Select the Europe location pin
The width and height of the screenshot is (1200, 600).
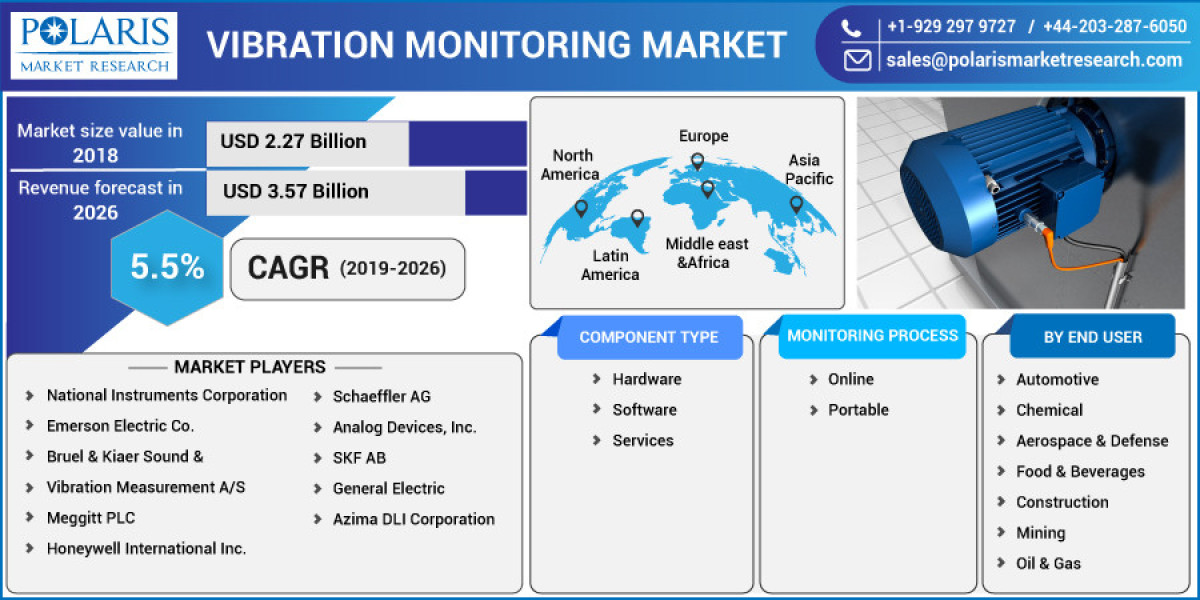[x=697, y=160]
